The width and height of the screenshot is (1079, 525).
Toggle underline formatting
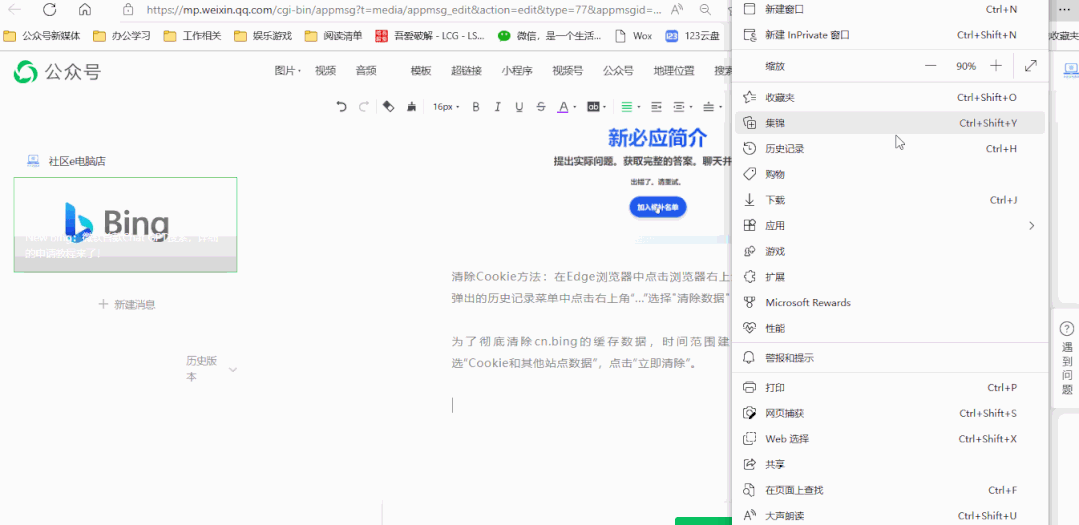point(519,107)
